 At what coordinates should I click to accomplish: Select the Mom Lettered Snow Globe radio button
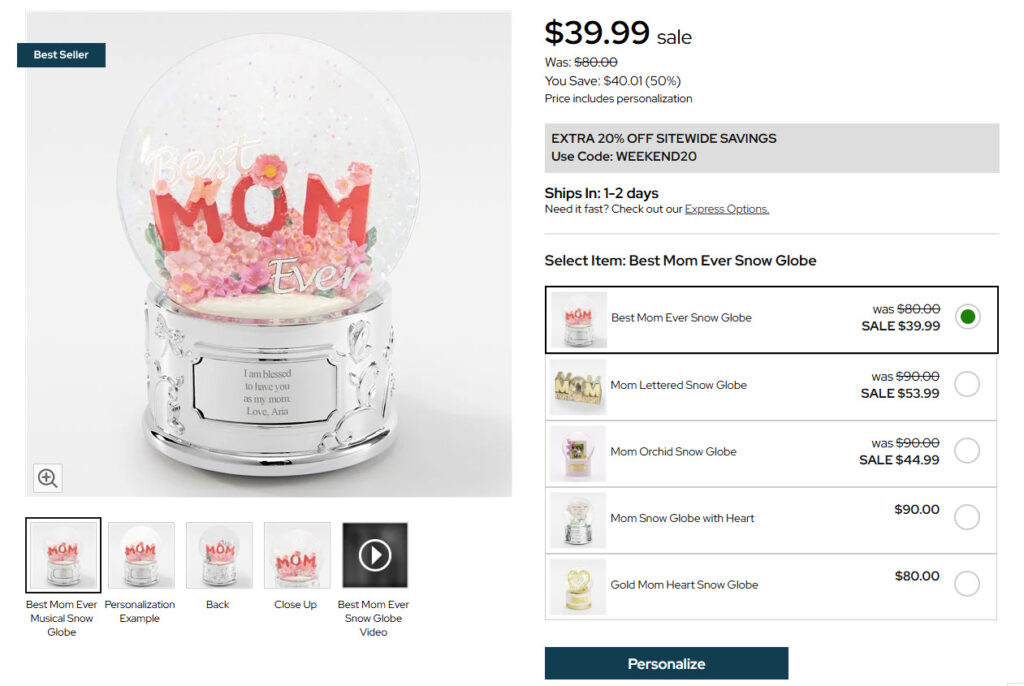click(x=967, y=384)
